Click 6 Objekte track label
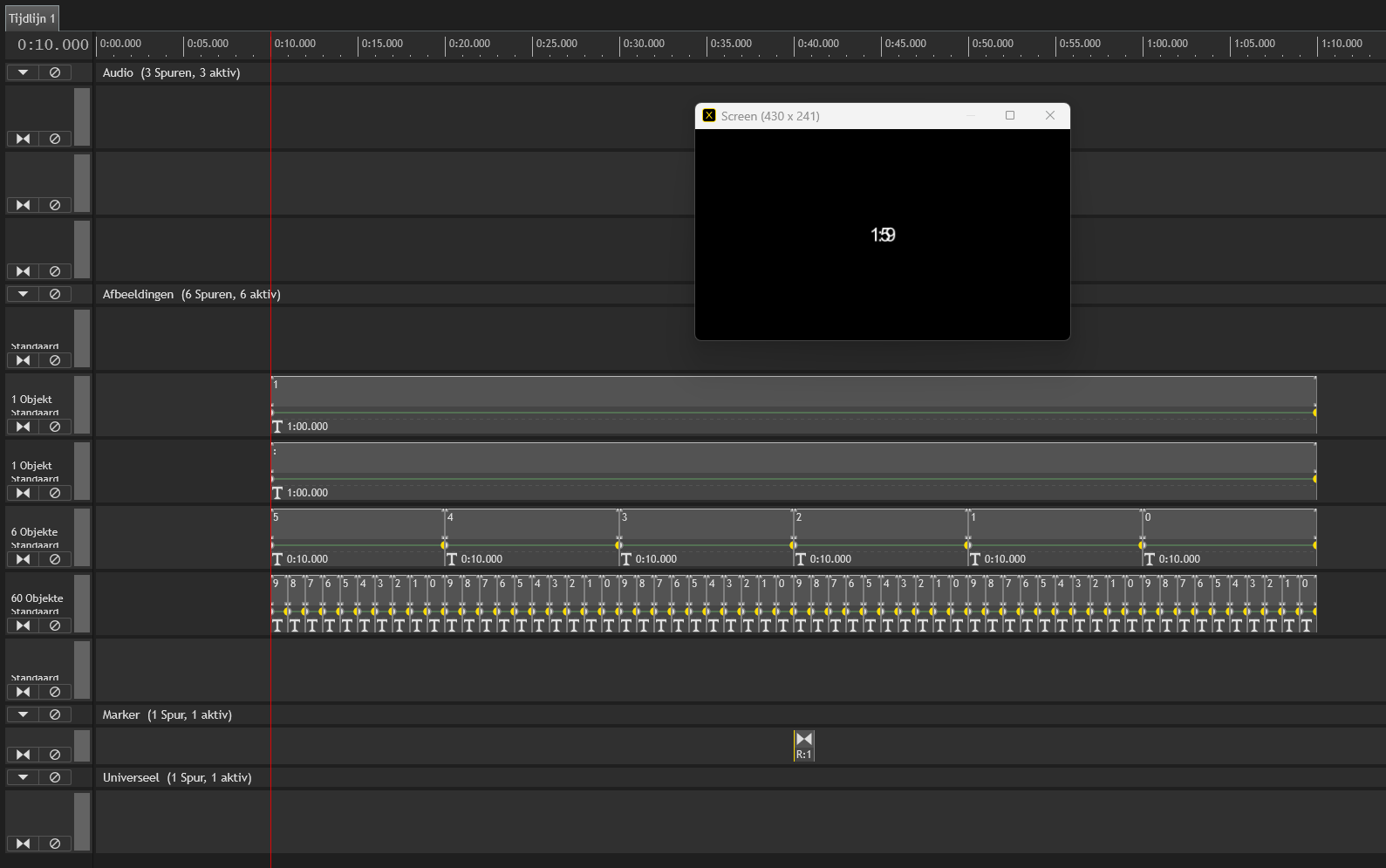1386x868 pixels. [x=35, y=532]
